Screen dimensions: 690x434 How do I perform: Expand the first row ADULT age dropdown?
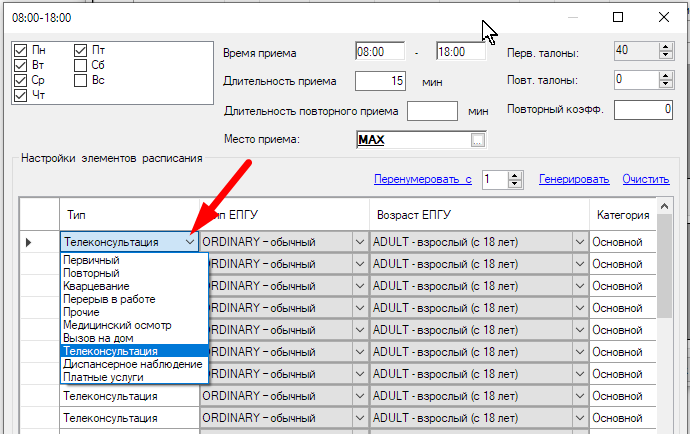click(578, 242)
